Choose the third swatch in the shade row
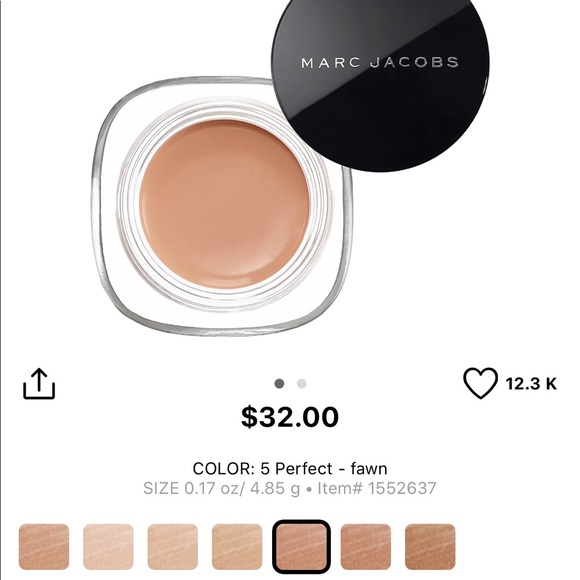Image resolution: width=580 pixels, height=580 pixels. pyautogui.click(x=172, y=546)
